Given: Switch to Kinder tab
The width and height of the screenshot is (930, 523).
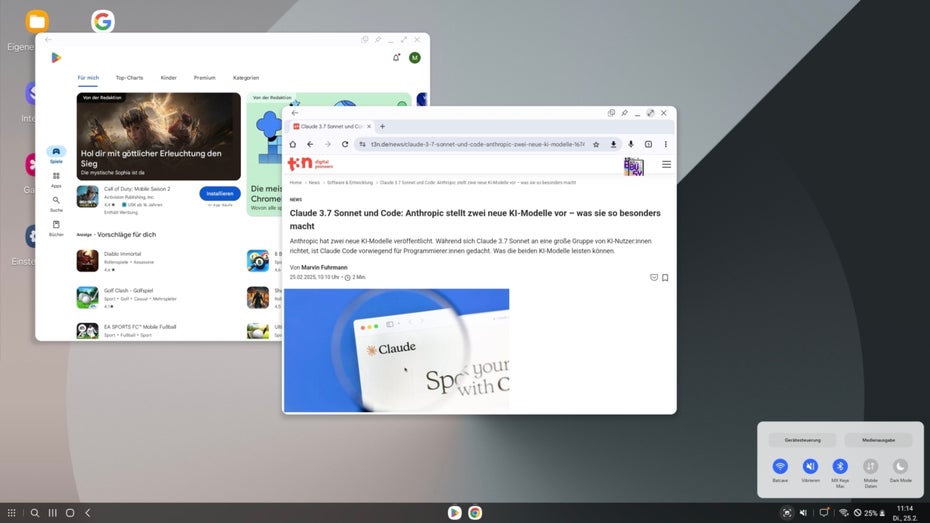Looking at the screenshot, I should point(168,78).
